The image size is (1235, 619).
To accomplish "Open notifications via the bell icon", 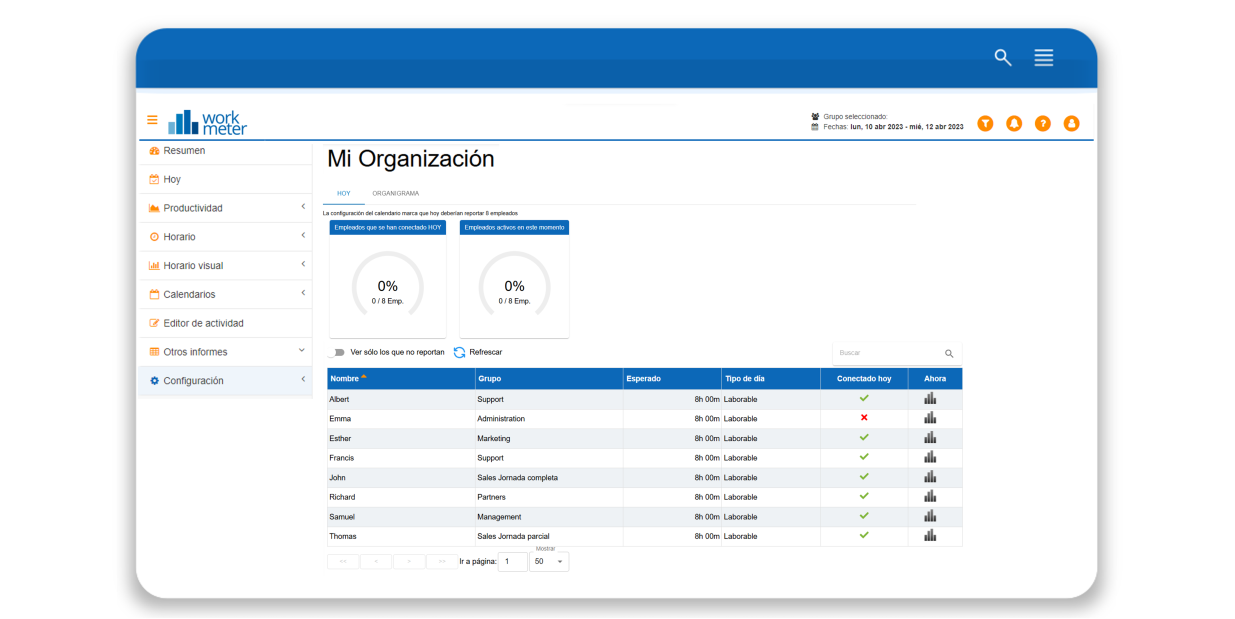I will coord(1014,122).
